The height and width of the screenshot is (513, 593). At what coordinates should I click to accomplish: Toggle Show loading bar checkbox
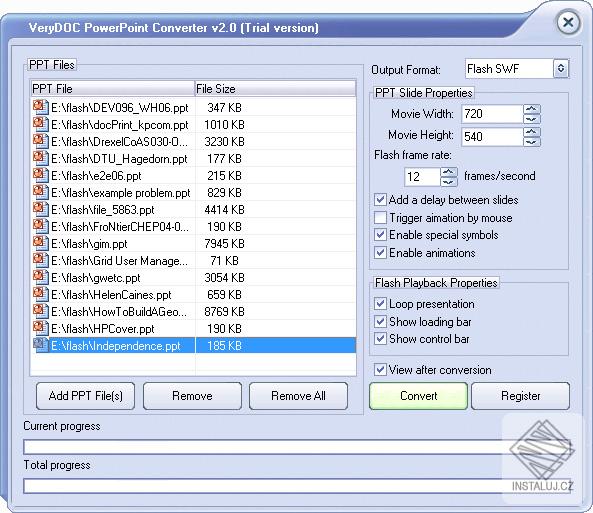380,322
